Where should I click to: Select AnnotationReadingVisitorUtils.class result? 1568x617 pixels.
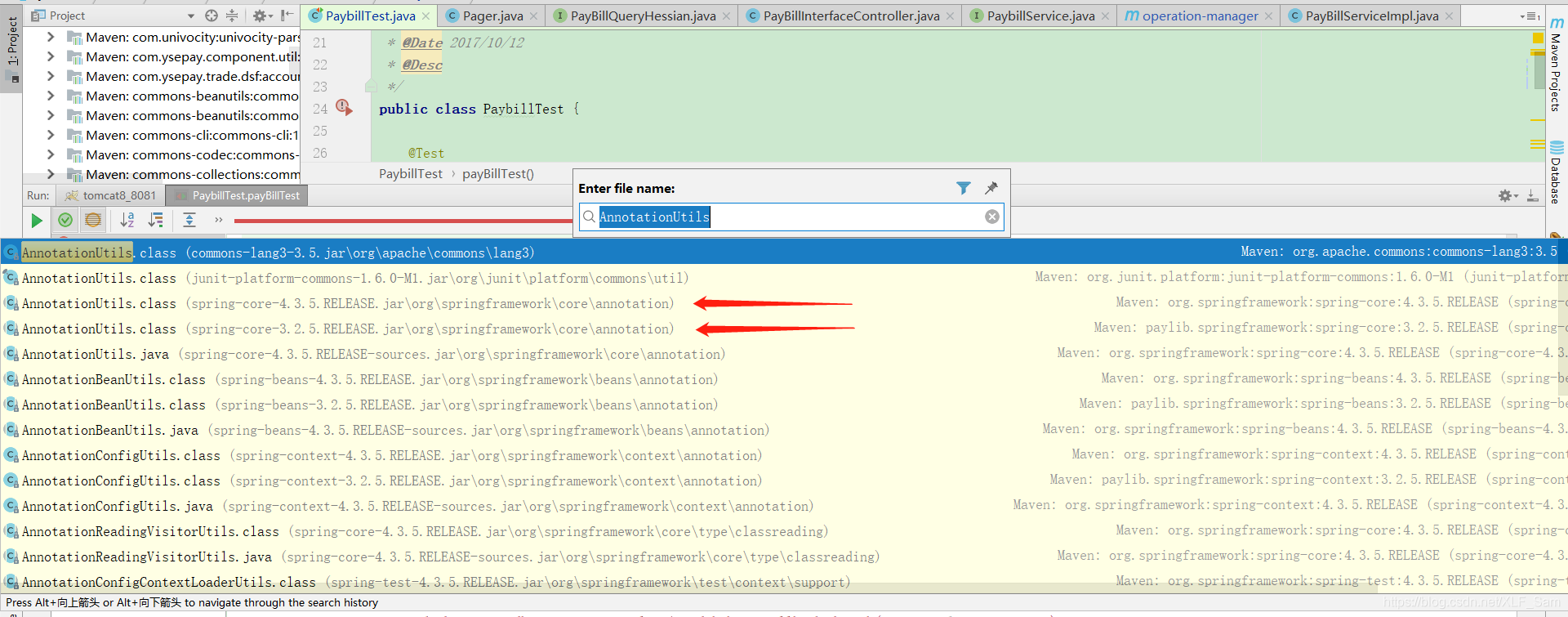pos(784,531)
